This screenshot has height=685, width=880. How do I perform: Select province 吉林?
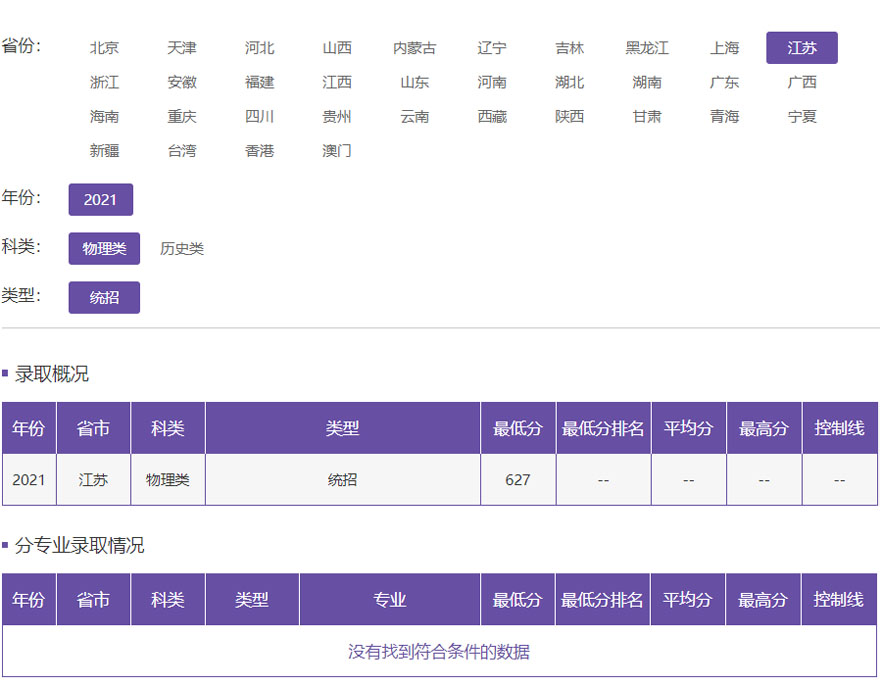click(569, 48)
